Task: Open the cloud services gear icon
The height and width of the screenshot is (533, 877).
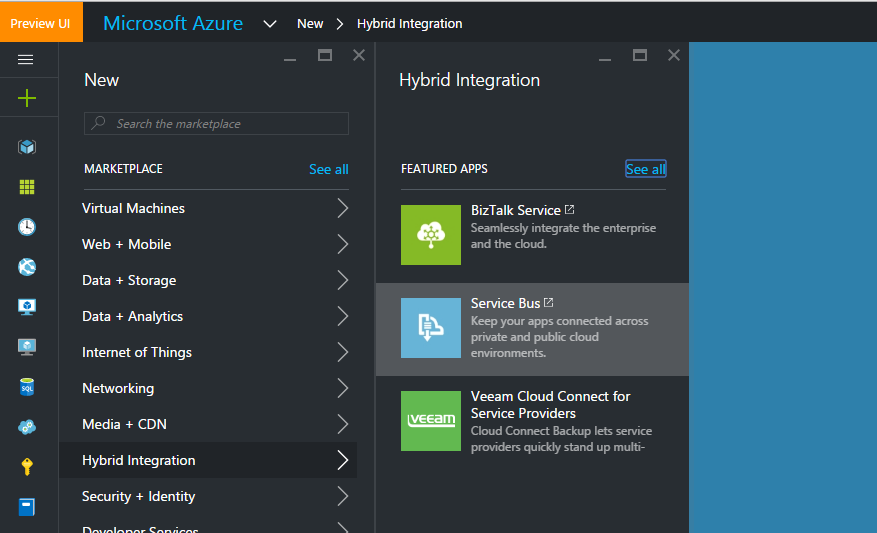Action: 27,427
